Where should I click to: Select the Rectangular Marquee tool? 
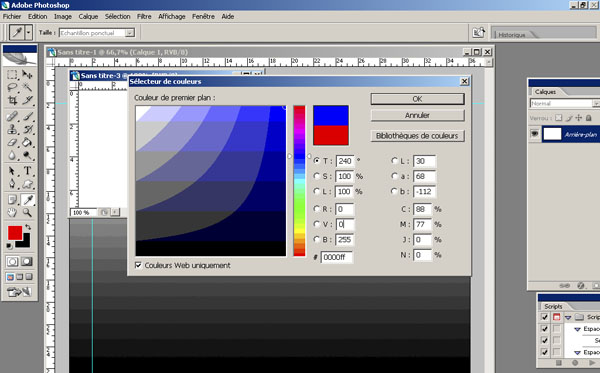pos(12,75)
